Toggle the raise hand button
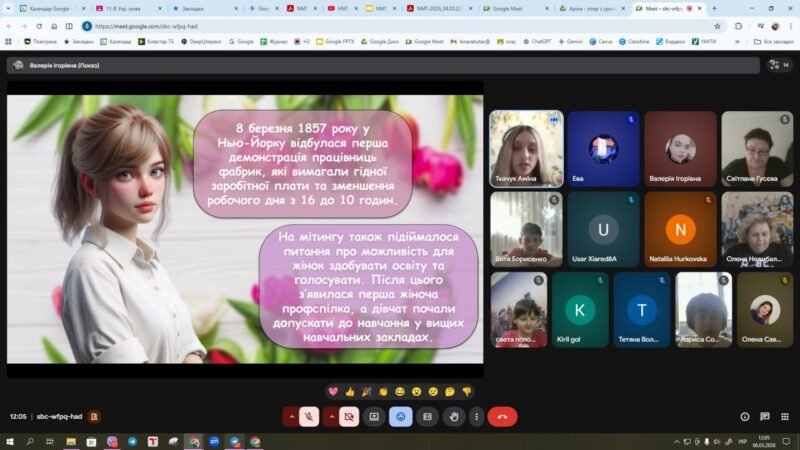800x450 pixels. point(453,416)
